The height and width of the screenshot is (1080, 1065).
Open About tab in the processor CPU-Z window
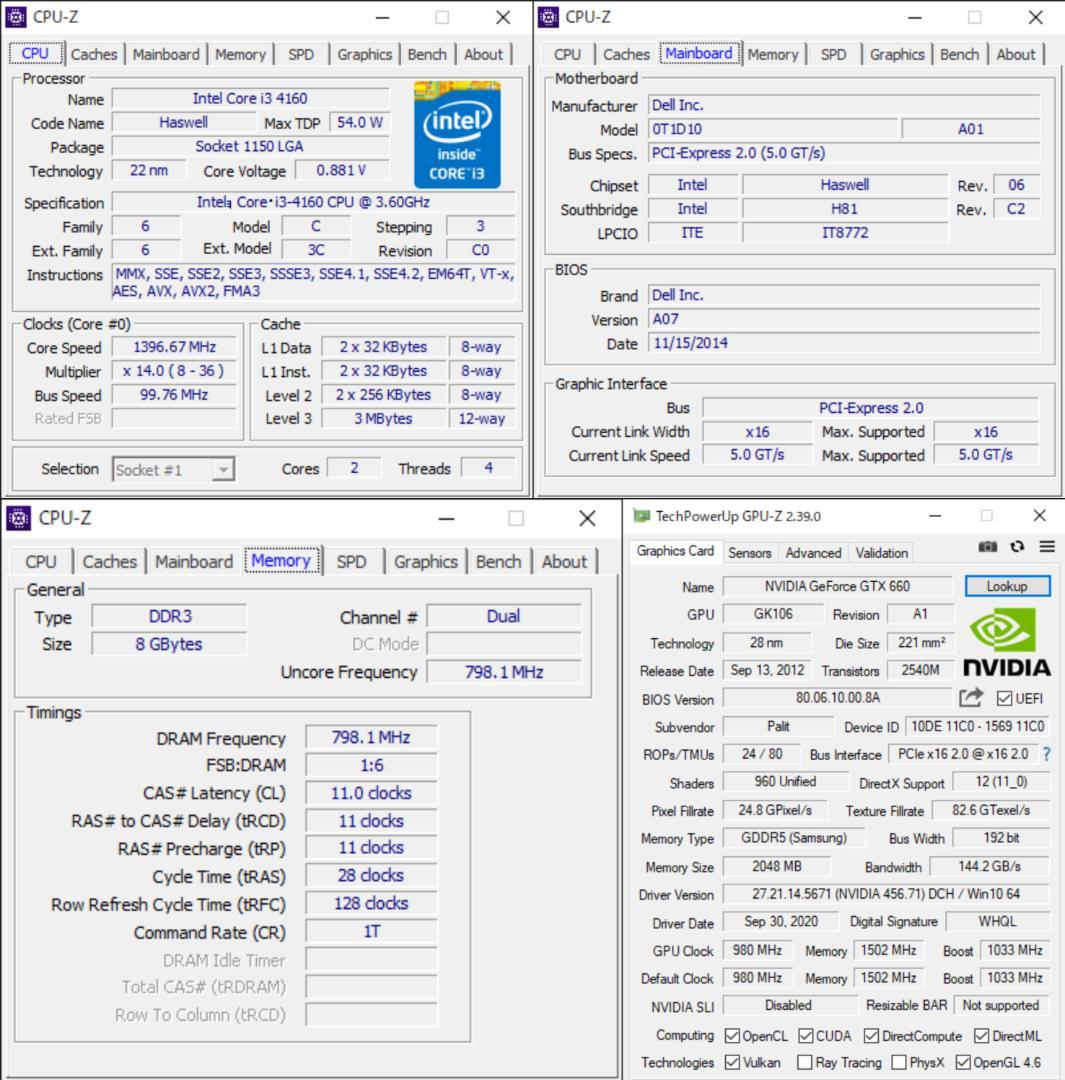[x=484, y=54]
